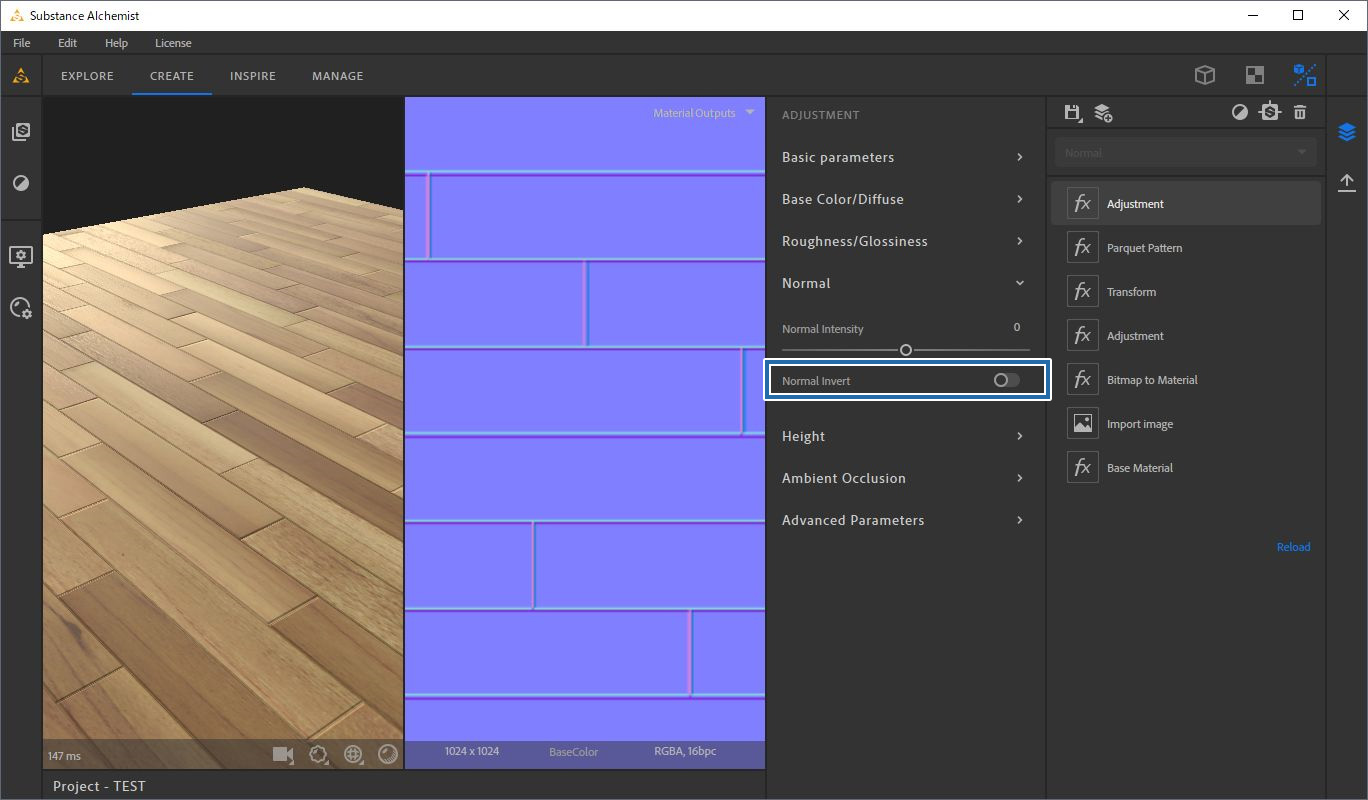Toggle the Normal Invert switch

pos(1006,380)
